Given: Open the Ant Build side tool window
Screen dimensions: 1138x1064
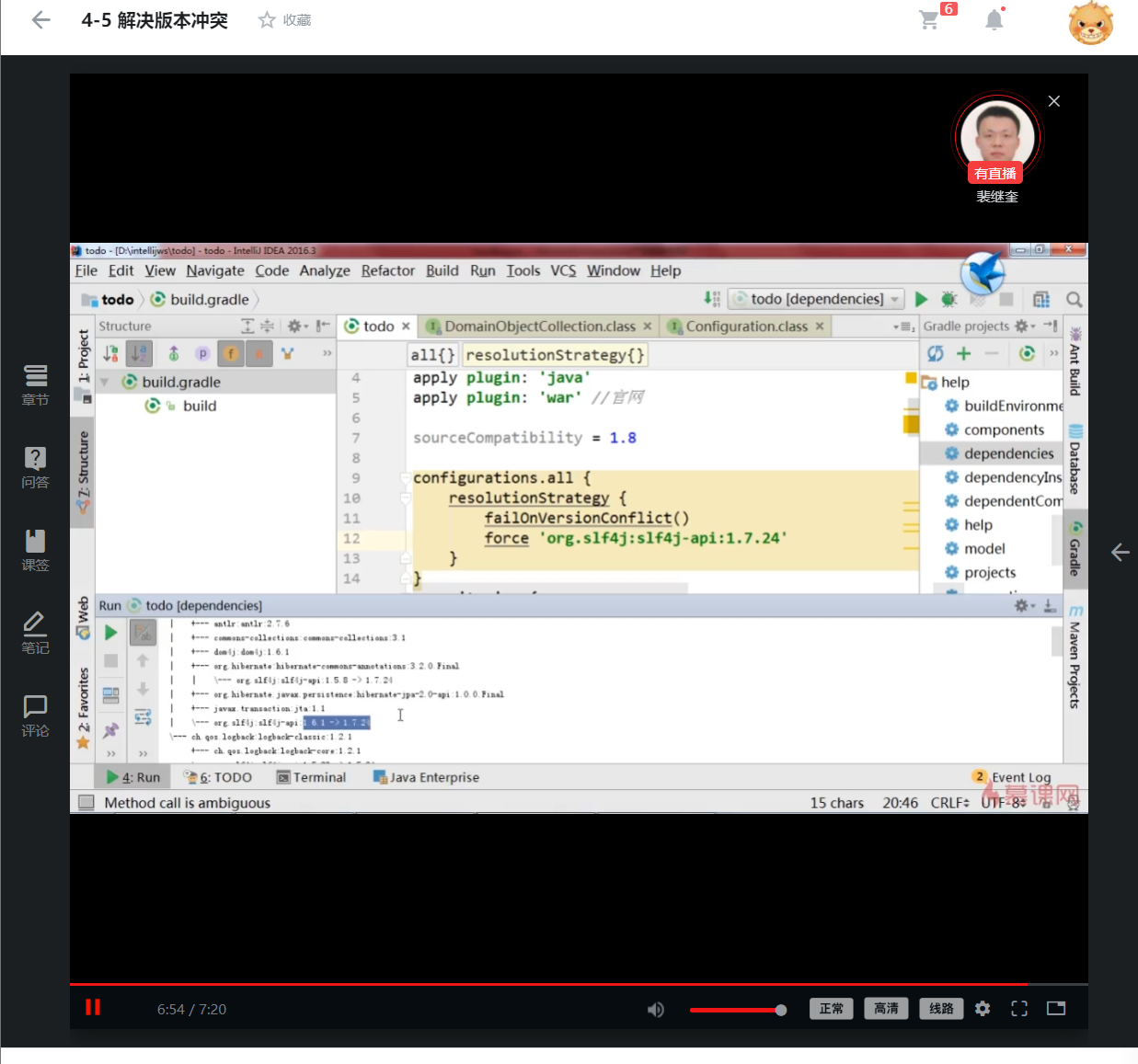Looking at the screenshot, I should pos(1075,361).
